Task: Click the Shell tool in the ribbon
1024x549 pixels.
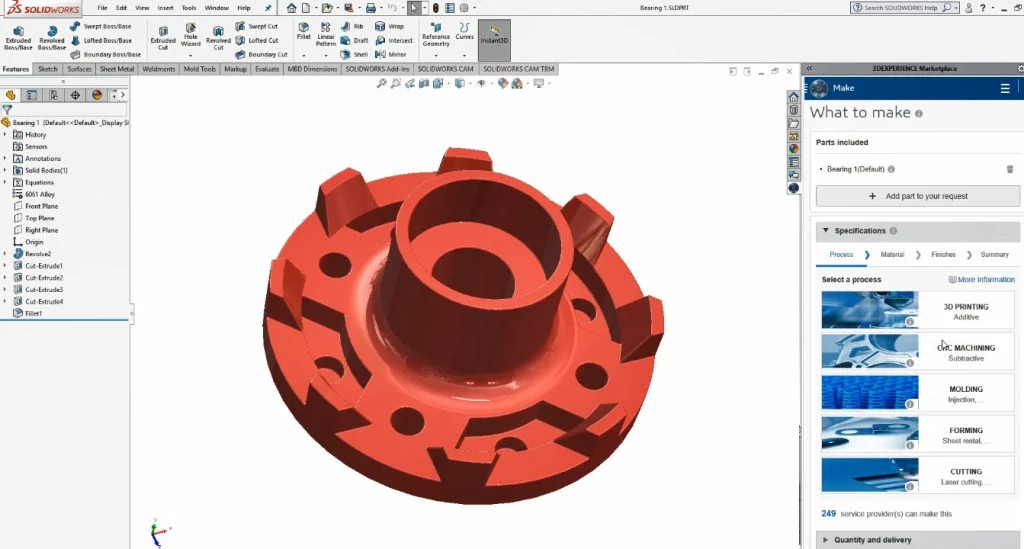Action: [x=355, y=55]
